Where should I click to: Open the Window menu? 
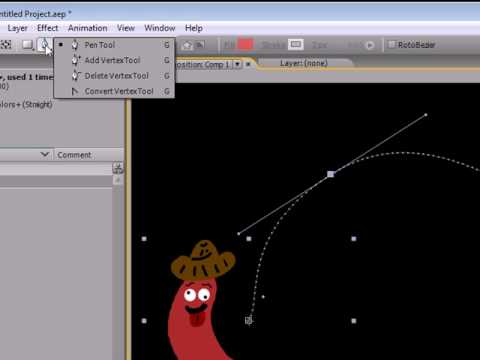click(160, 28)
